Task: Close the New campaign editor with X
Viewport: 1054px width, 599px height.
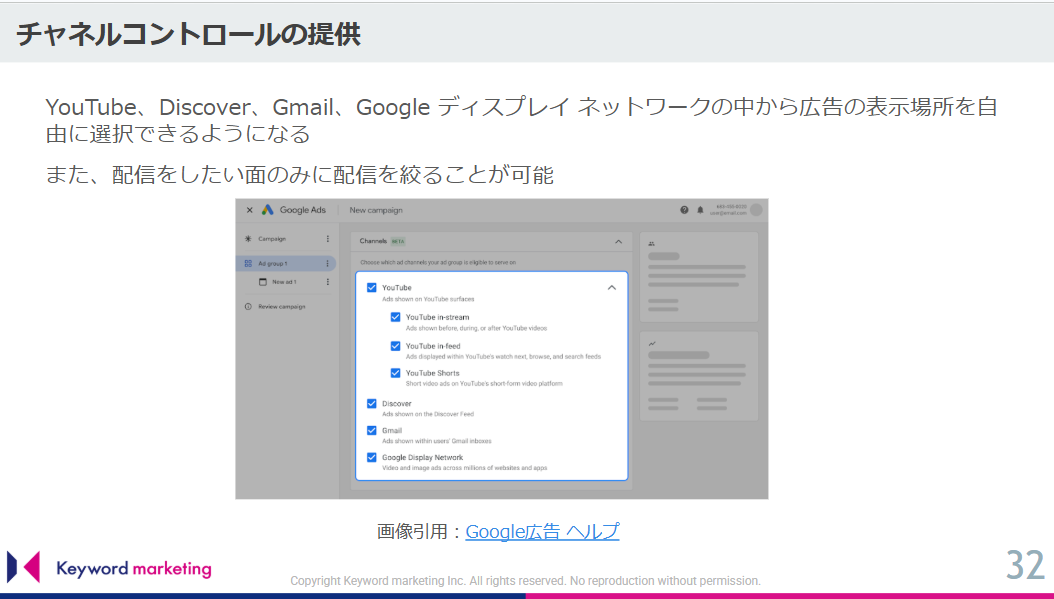Action: 249,210
